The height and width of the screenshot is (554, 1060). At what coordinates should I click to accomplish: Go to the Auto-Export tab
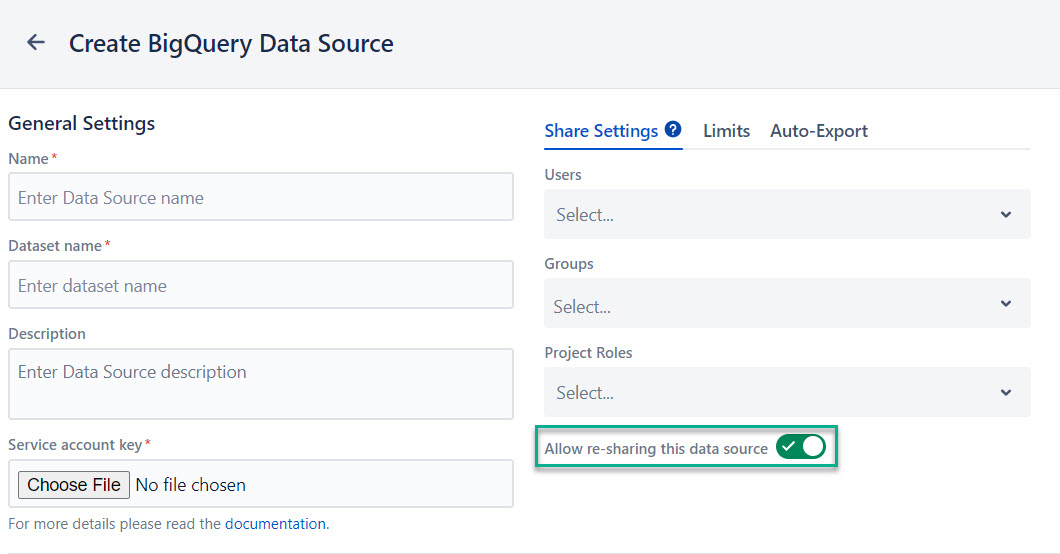(x=818, y=131)
